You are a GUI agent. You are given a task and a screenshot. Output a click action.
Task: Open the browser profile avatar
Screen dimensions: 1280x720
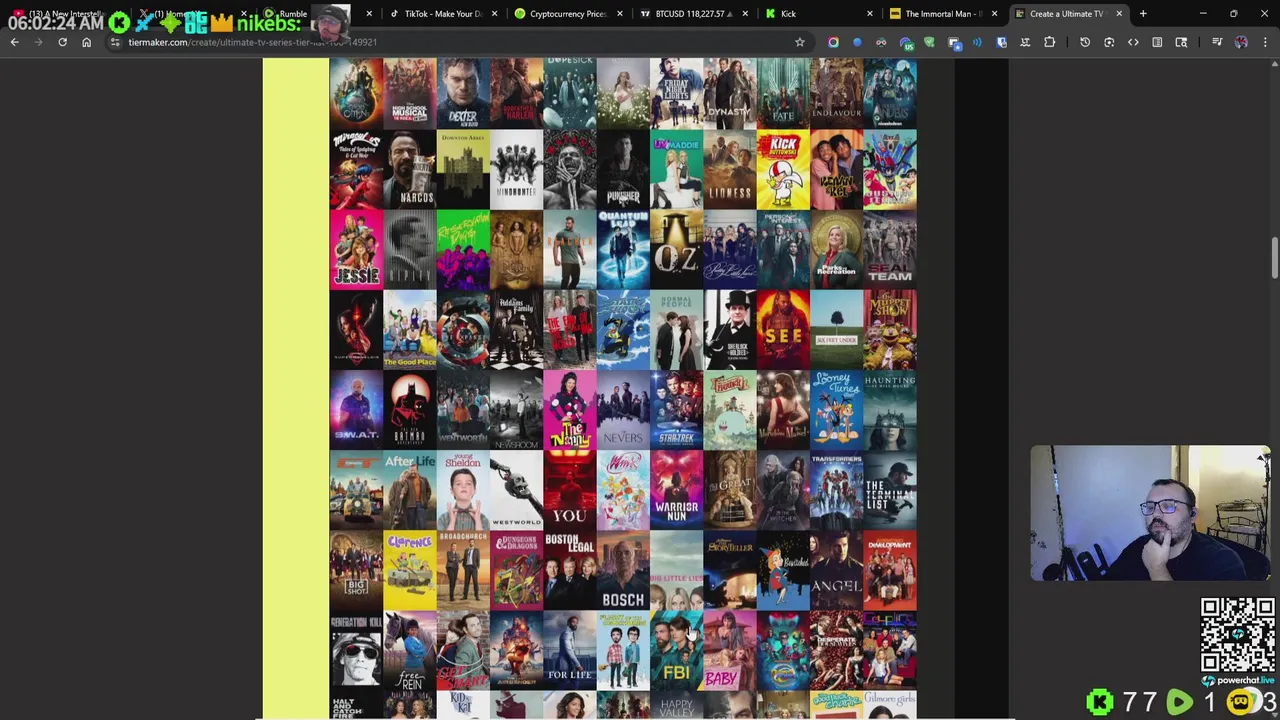point(1241,42)
